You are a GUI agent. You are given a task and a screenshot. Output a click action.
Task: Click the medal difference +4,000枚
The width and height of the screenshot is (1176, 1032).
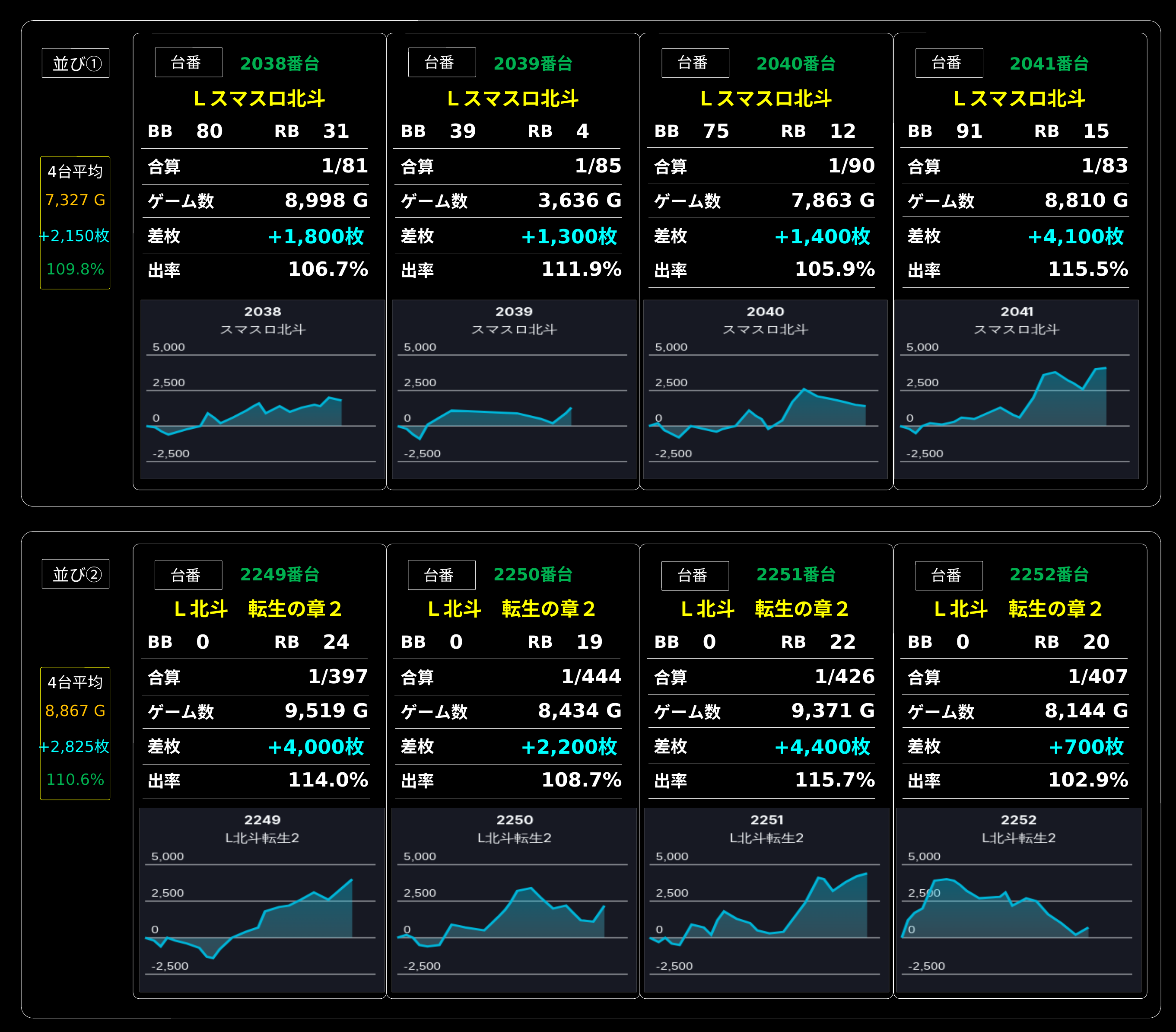pyautogui.click(x=316, y=746)
